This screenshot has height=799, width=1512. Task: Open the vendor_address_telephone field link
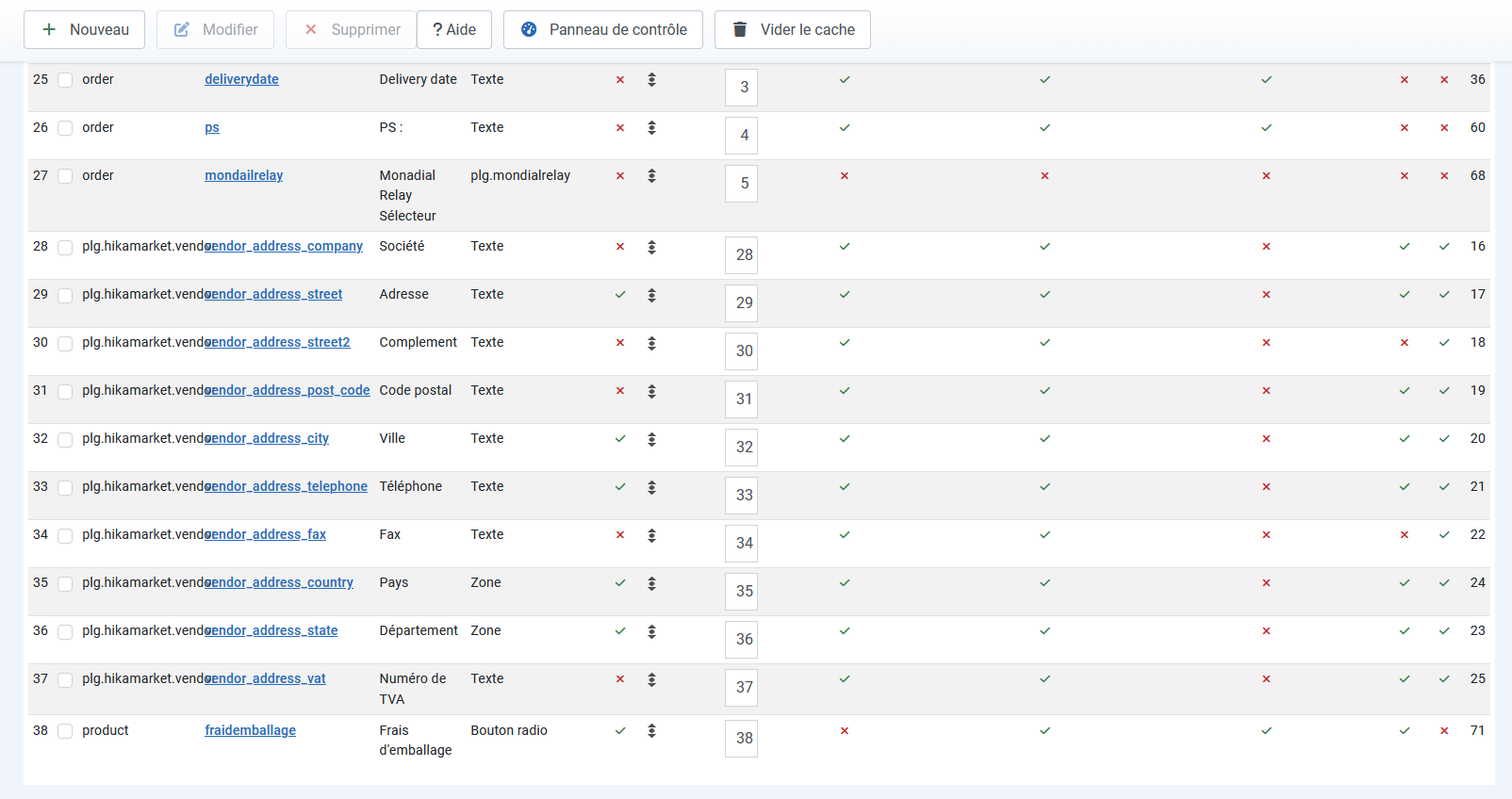point(287,487)
